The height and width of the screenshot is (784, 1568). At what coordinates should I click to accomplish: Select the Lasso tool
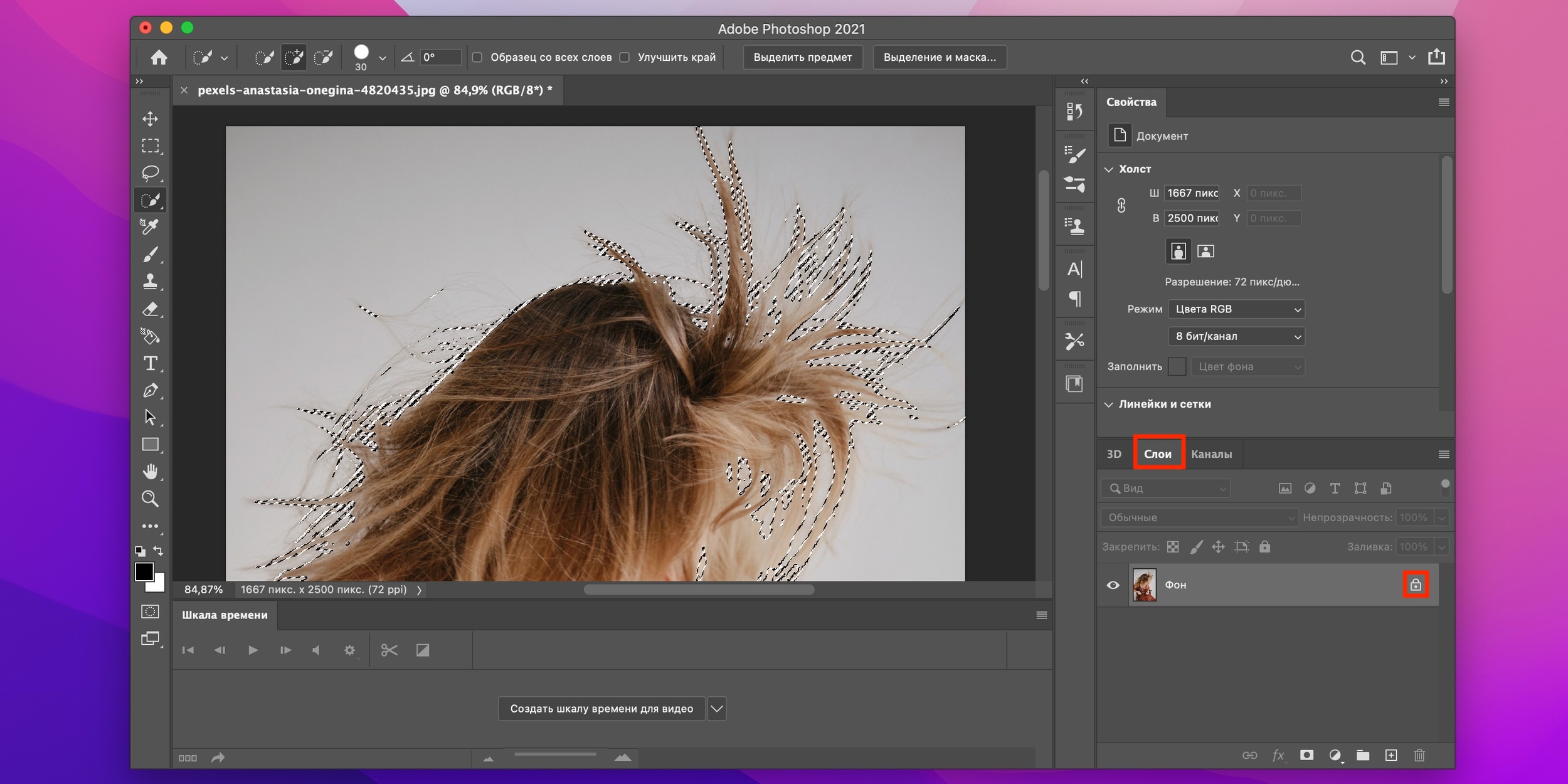tap(150, 173)
